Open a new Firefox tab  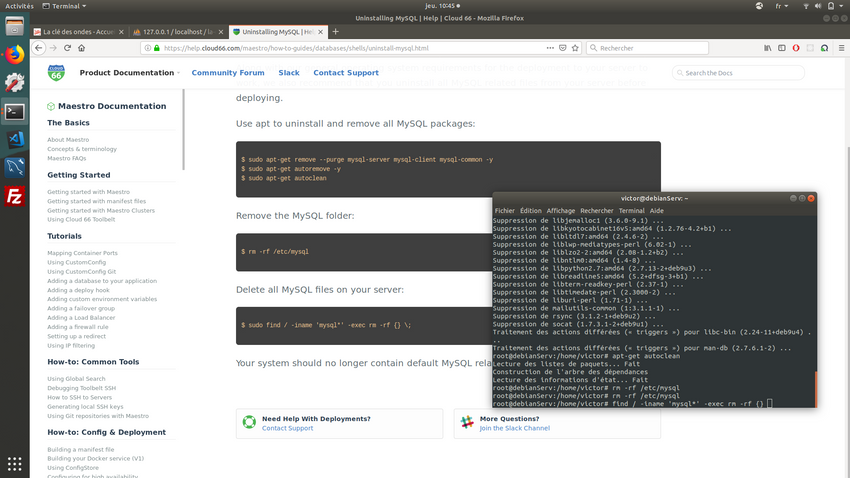pos(335,31)
